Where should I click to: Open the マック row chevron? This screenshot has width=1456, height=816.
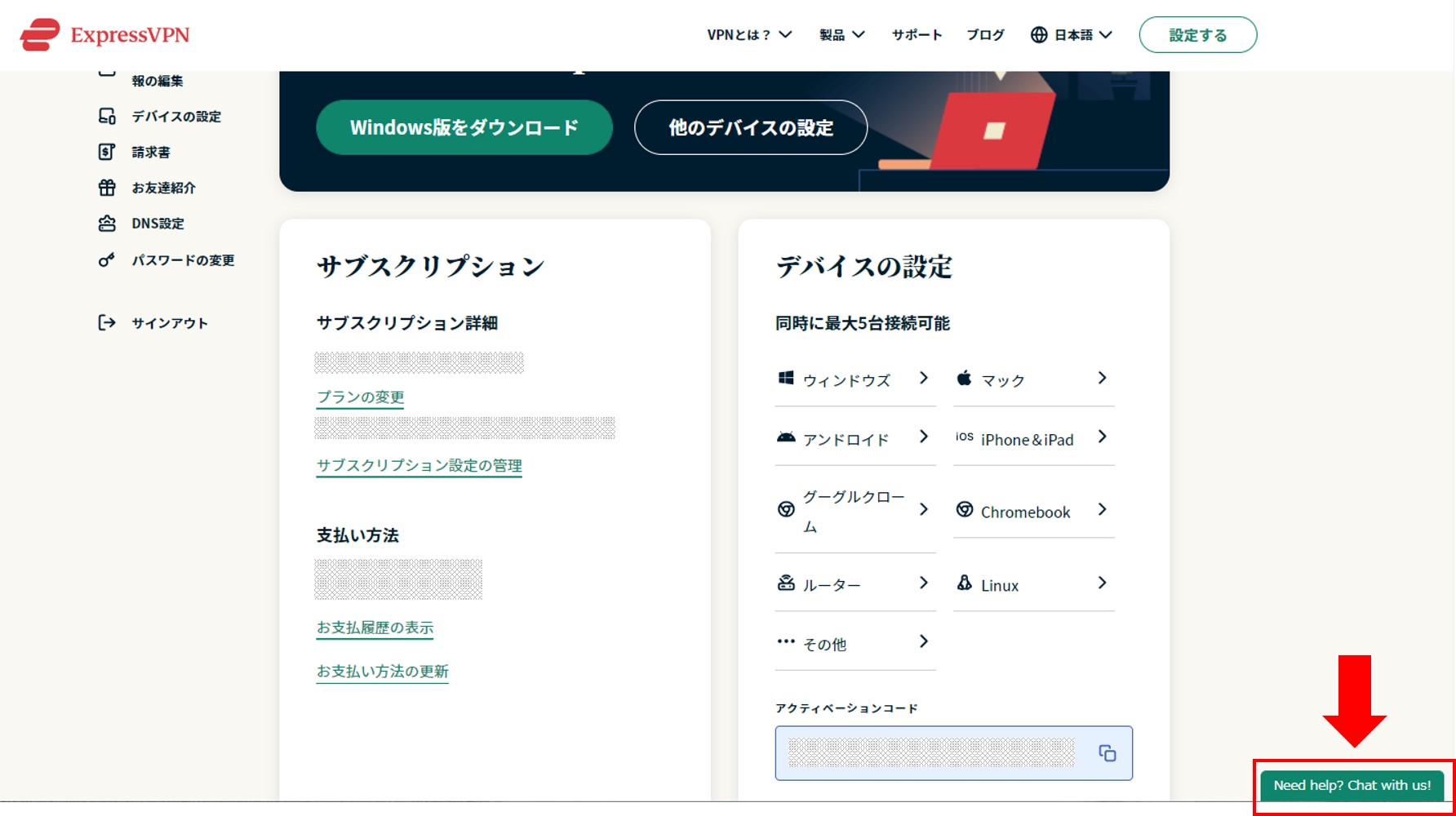click(1102, 378)
